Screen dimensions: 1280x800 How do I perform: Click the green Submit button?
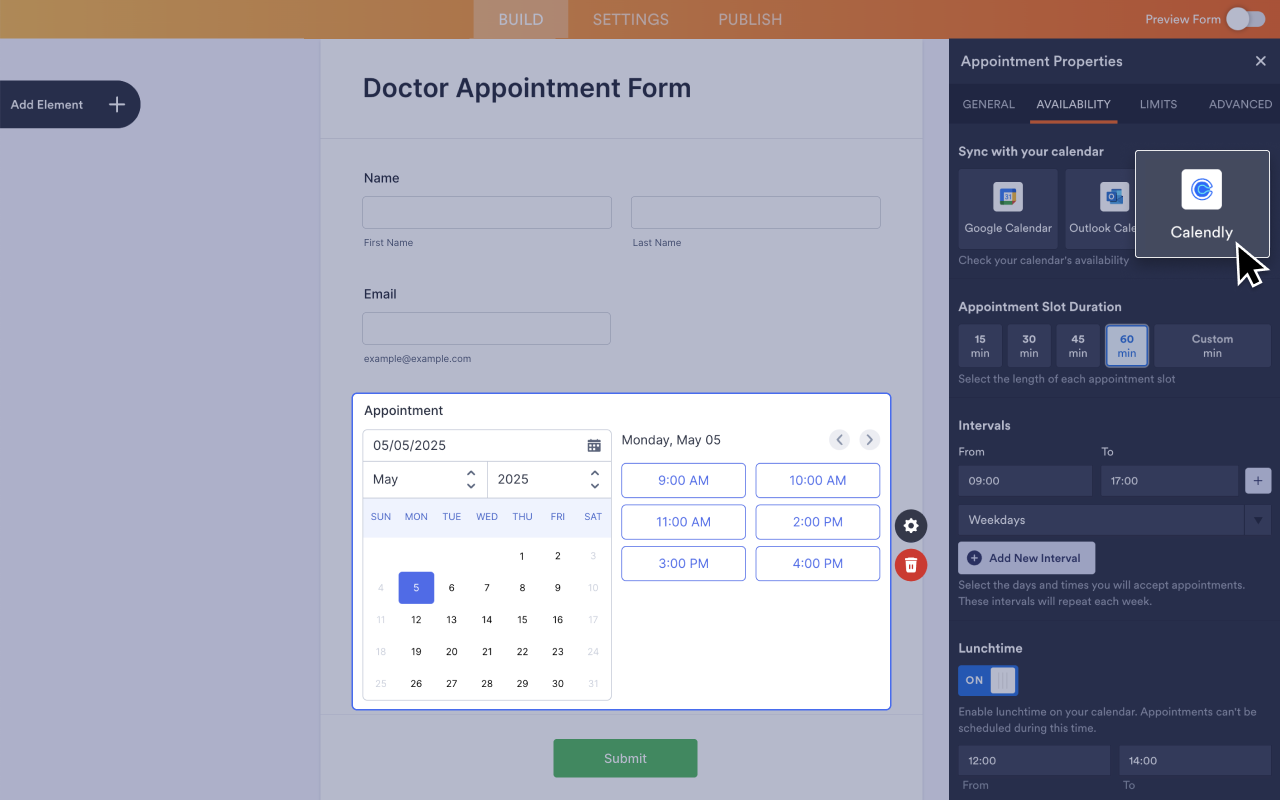625,758
